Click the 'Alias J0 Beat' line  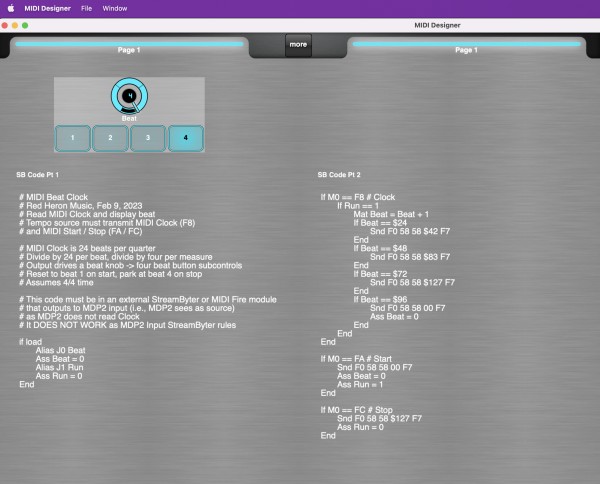click(60, 350)
